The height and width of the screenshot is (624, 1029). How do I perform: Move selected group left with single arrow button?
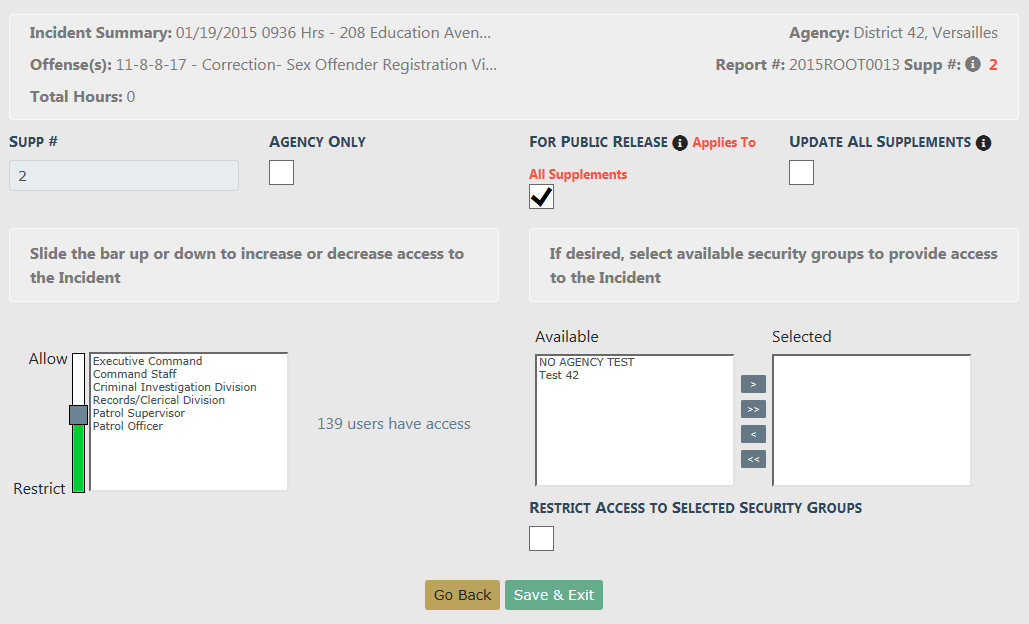pos(753,434)
